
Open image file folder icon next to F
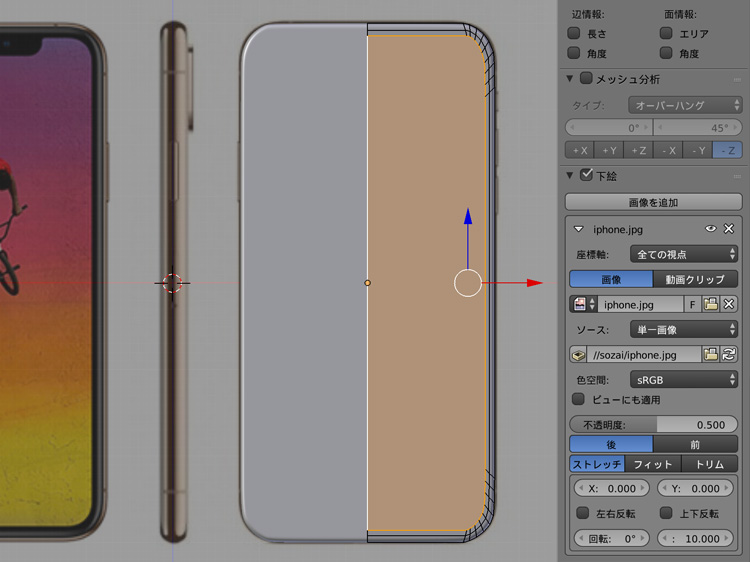coord(711,304)
